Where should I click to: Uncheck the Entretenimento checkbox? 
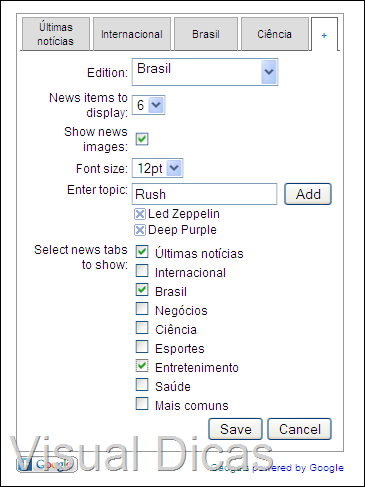pos(142,366)
